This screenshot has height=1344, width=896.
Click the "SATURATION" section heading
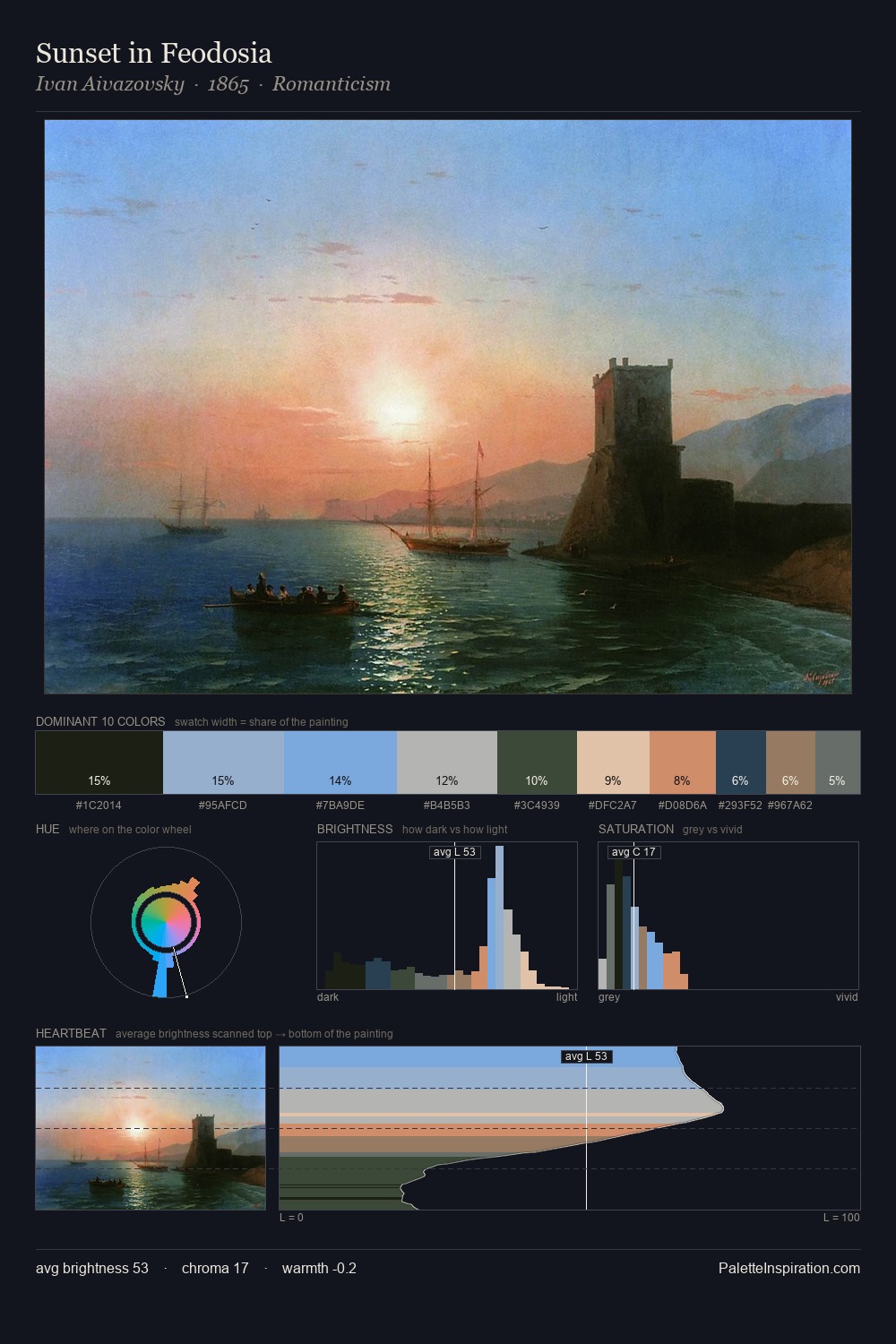(636, 829)
